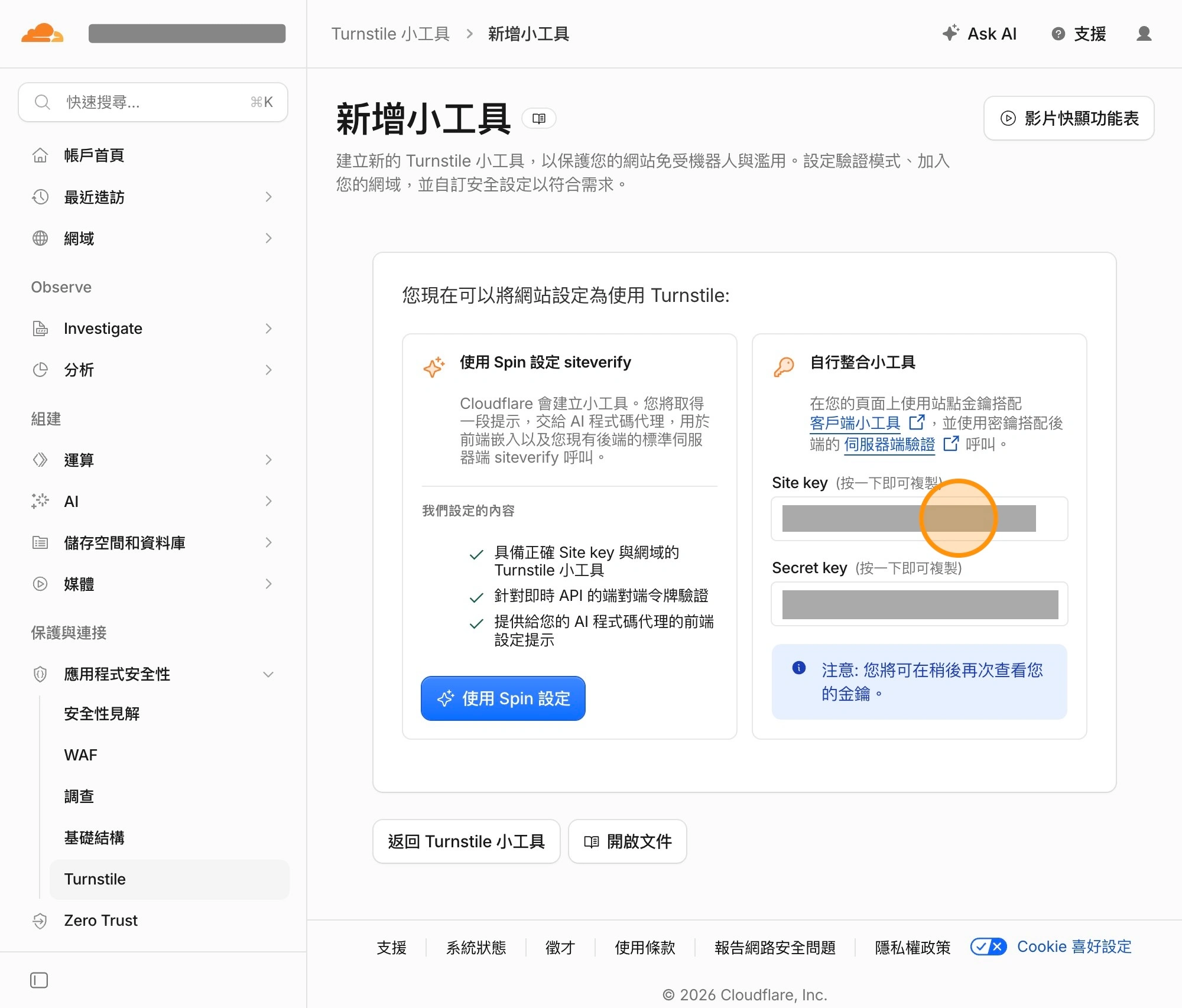Click the 使用條款 footer link
Viewport: 1182px width, 1008px height.
click(645, 948)
